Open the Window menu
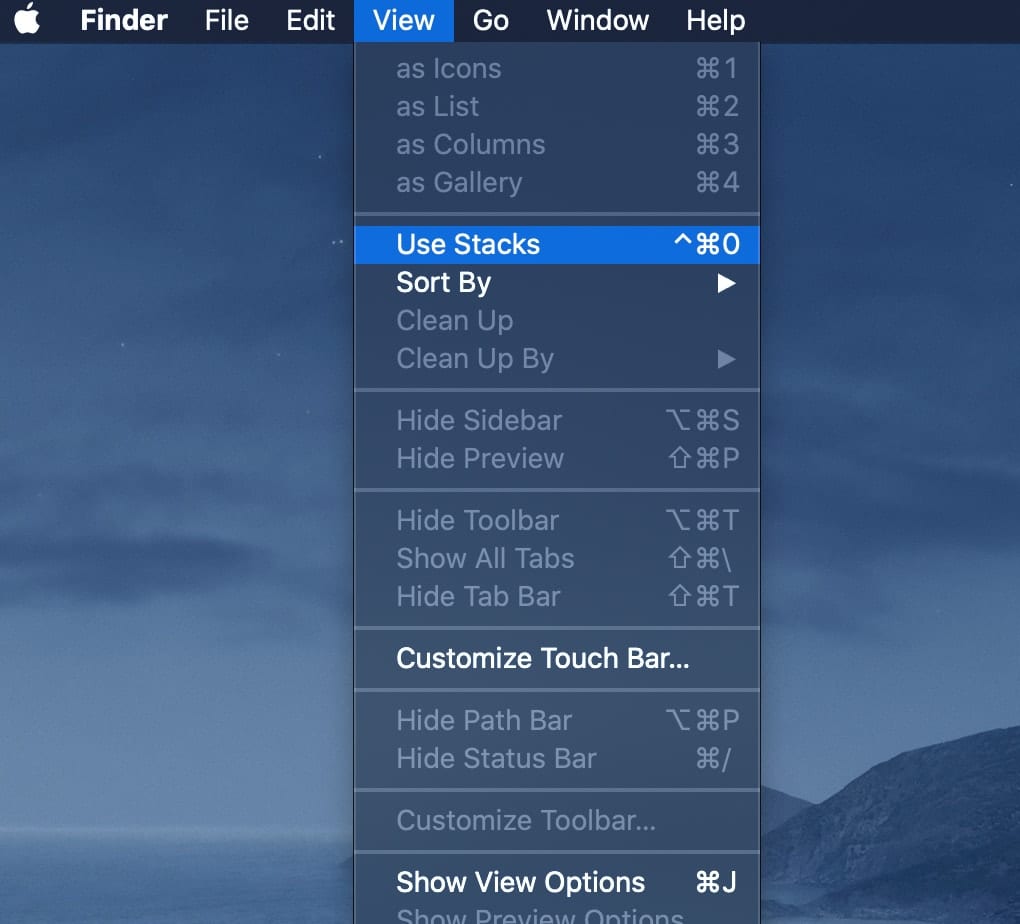The image size is (1020, 924). 597,20
